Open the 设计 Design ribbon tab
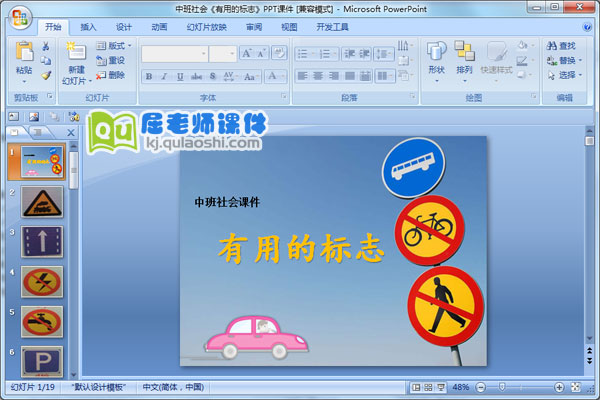 point(124,27)
